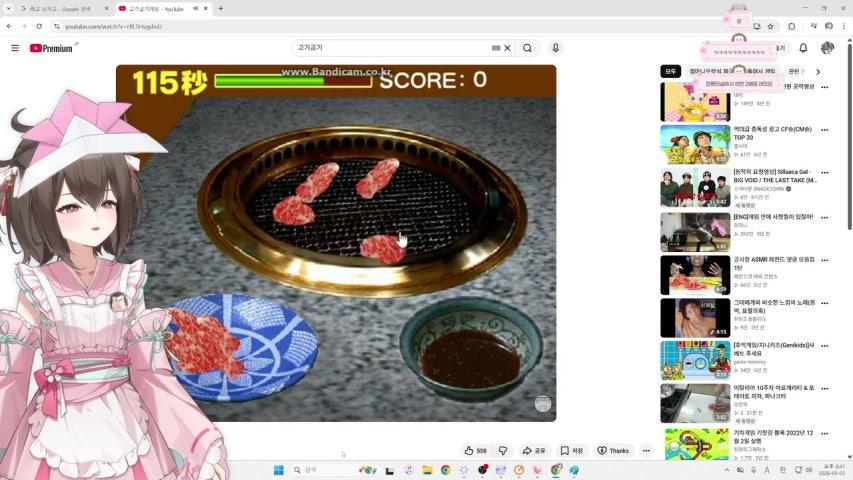Clear the YouTube search box with X
This screenshot has height=480, width=853.
(x=508, y=48)
